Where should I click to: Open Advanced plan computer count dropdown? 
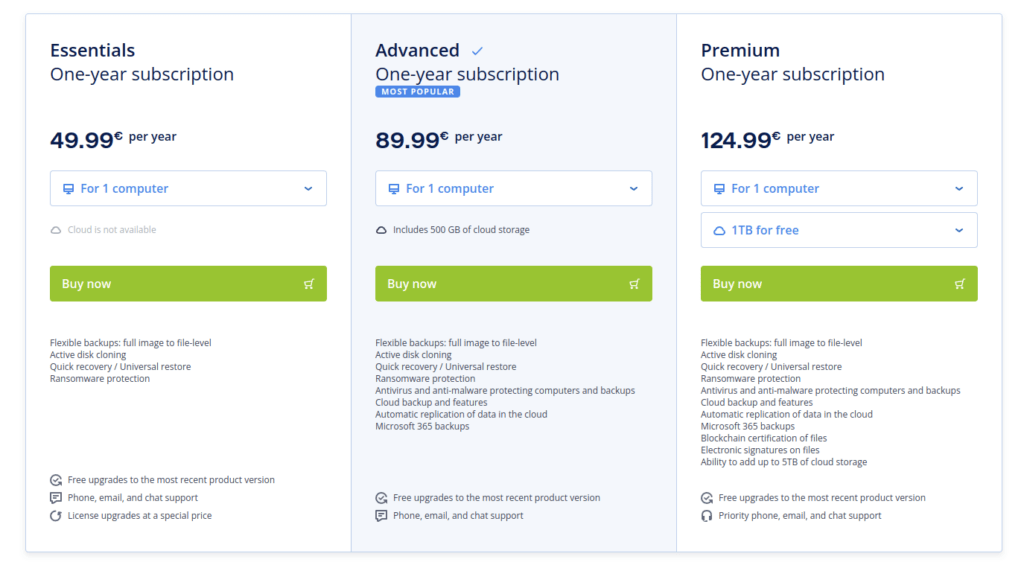click(x=513, y=188)
